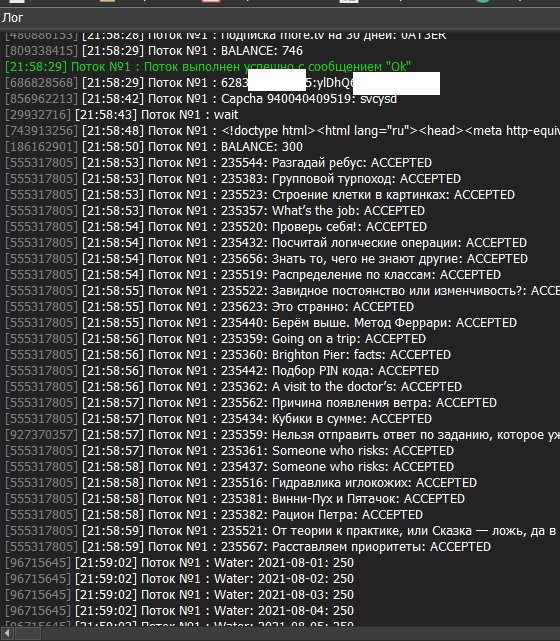Open action ID 743913256 on doctype html line
This screenshot has width=560, height=641.
[x=41, y=130]
